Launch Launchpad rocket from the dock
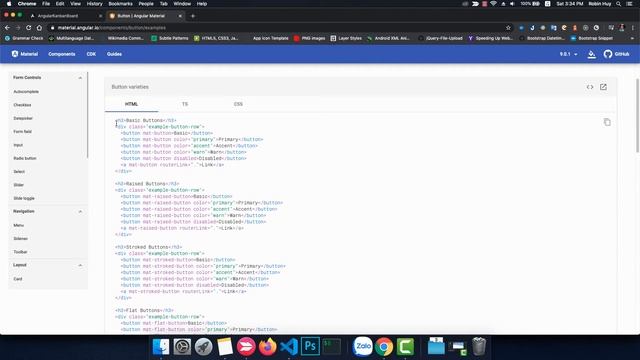Image resolution: width=640 pixels, height=360 pixels. coord(203,347)
